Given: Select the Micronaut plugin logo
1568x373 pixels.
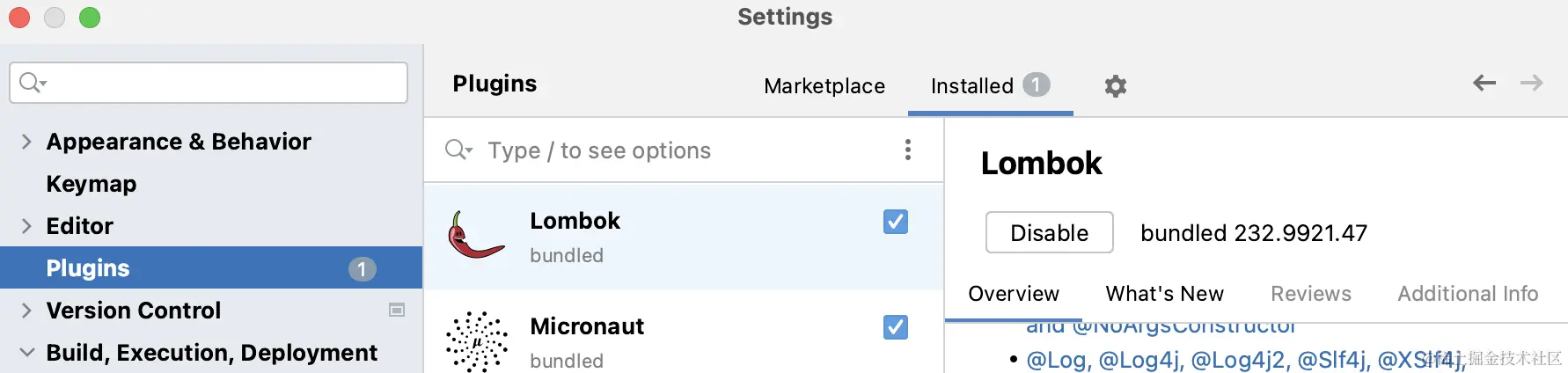Looking at the screenshot, I should coord(476,341).
